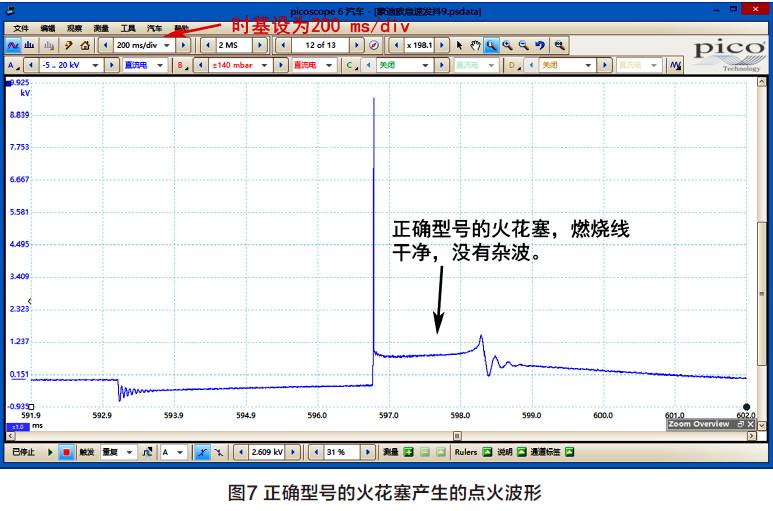Open channel C 关闭 range dropdown
The width and height of the screenshot is (773, 511).
(x=425, y=65)
